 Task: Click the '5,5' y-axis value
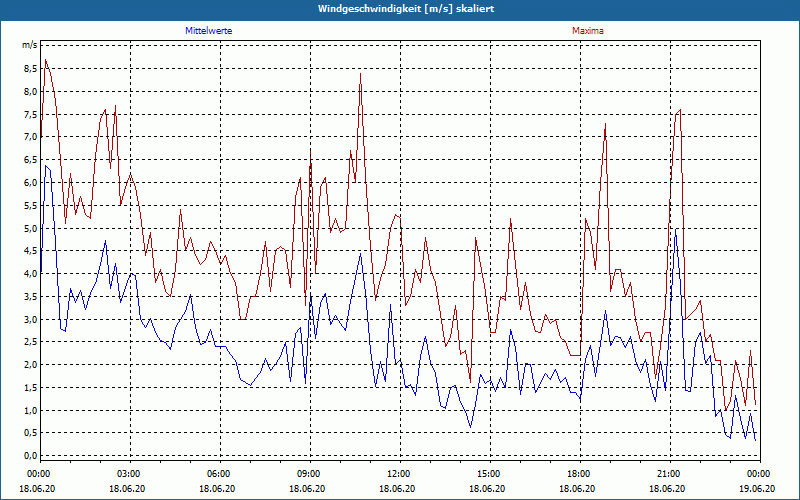click(31, 206)
